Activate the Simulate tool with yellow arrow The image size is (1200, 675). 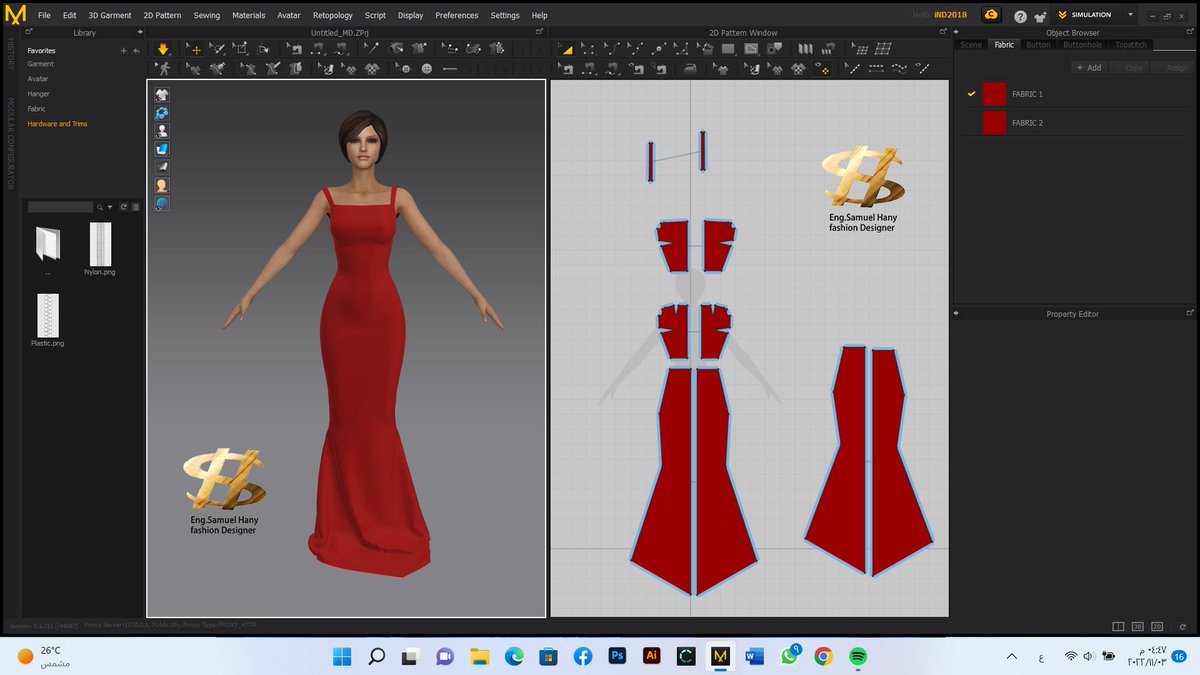pyautogui.click(x=163, y=48)
